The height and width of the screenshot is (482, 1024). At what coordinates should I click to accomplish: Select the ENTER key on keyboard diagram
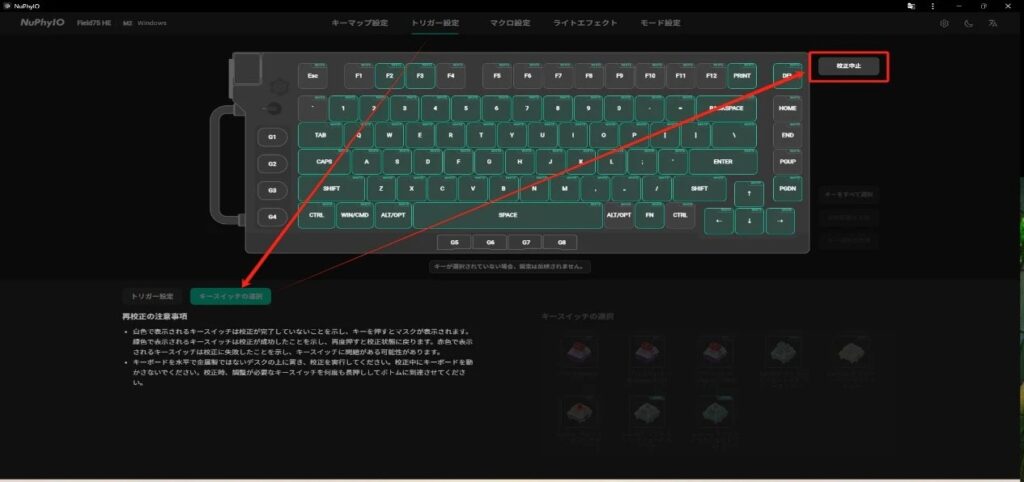[x=723, y=162]
